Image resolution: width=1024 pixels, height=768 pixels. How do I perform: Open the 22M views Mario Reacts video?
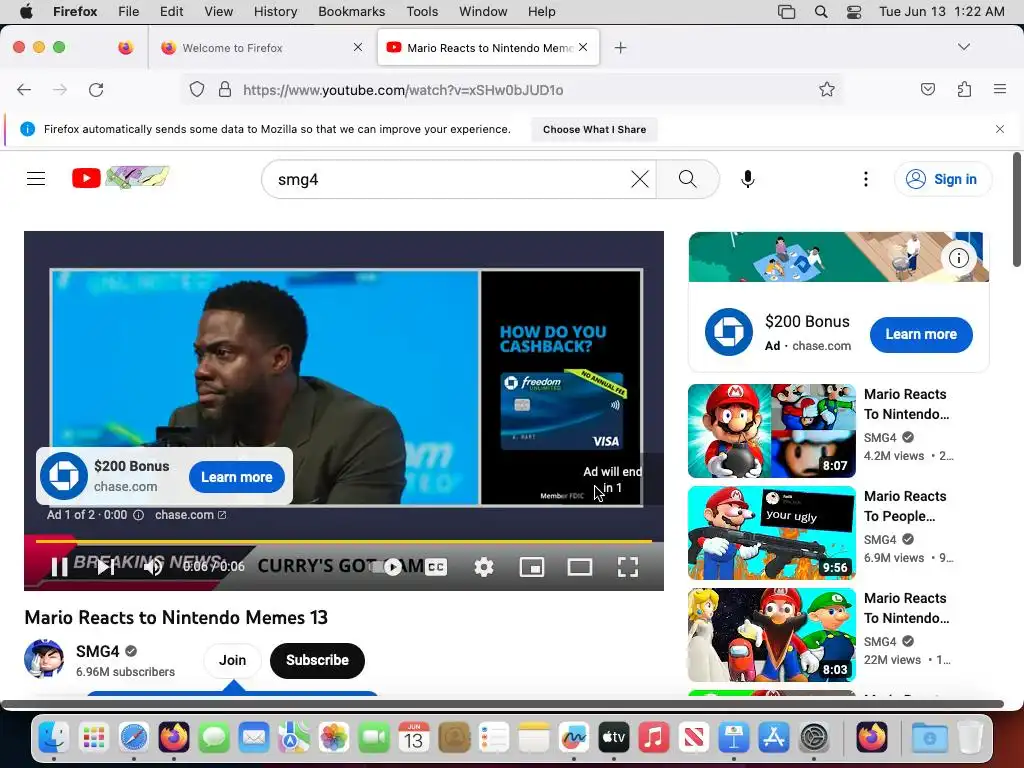coord(771,635)
